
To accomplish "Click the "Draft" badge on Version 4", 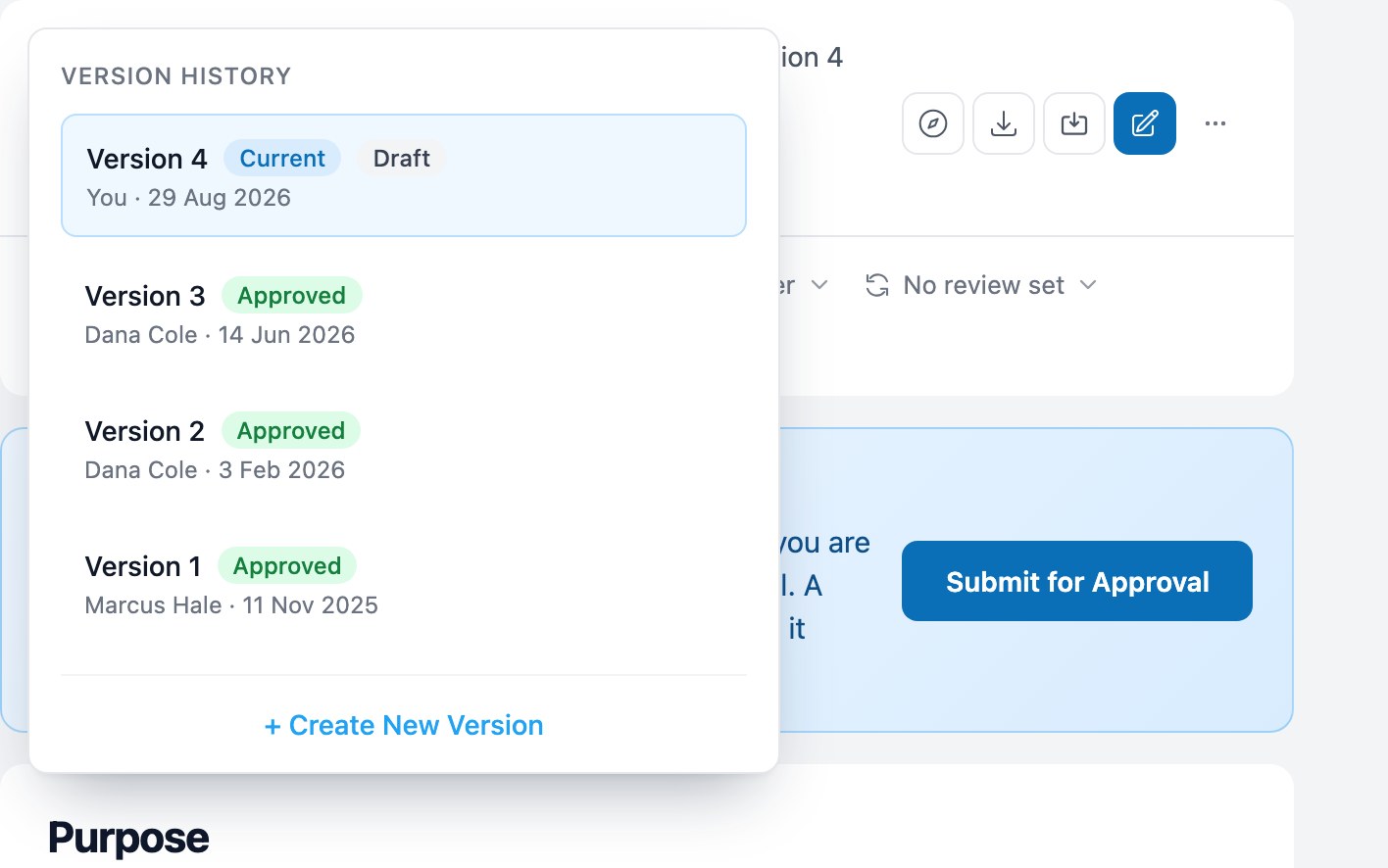I will point(402,158).
